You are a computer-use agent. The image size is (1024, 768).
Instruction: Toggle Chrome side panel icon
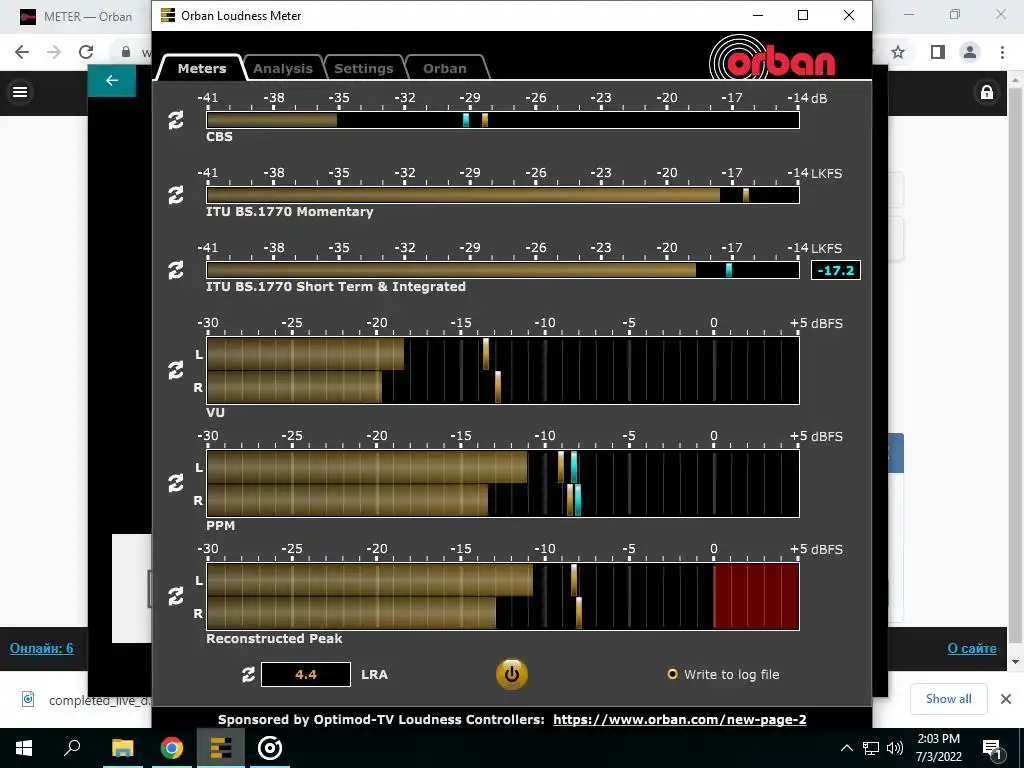coord(938,52)
